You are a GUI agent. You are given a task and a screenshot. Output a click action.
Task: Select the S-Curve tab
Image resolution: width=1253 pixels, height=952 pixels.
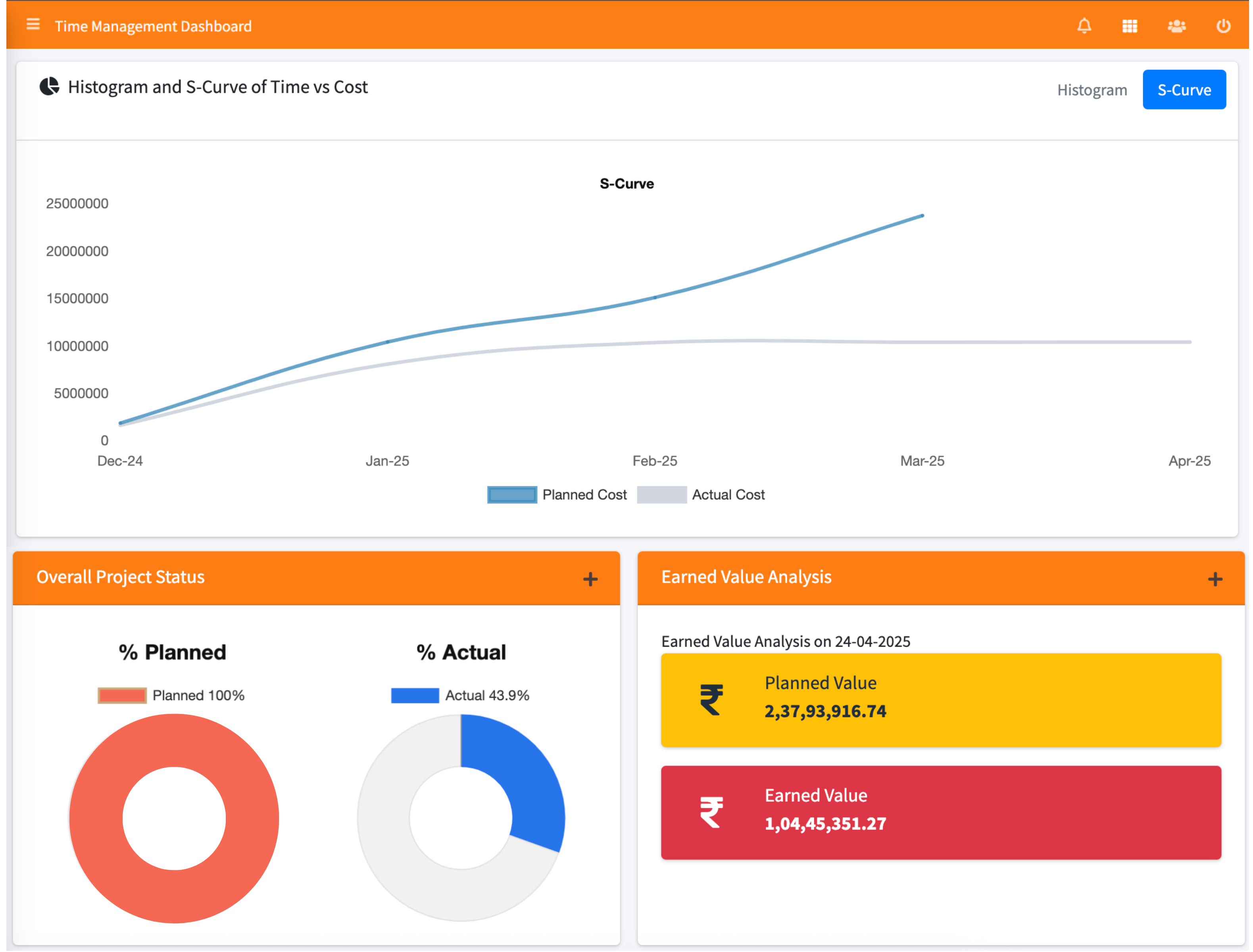coord(1184,90)
